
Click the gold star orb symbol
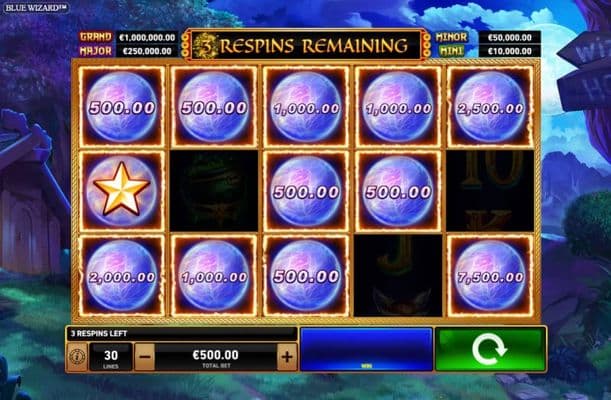pos(122,190)
